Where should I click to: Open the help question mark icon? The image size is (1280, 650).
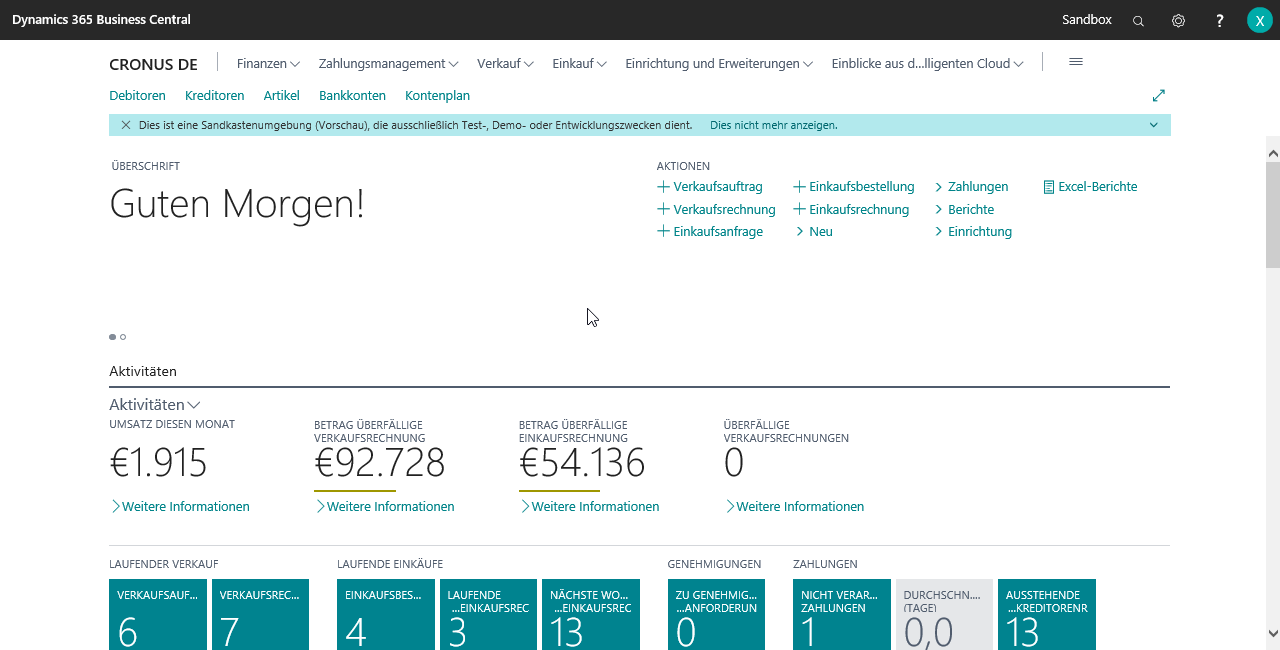coord(1220,20)
